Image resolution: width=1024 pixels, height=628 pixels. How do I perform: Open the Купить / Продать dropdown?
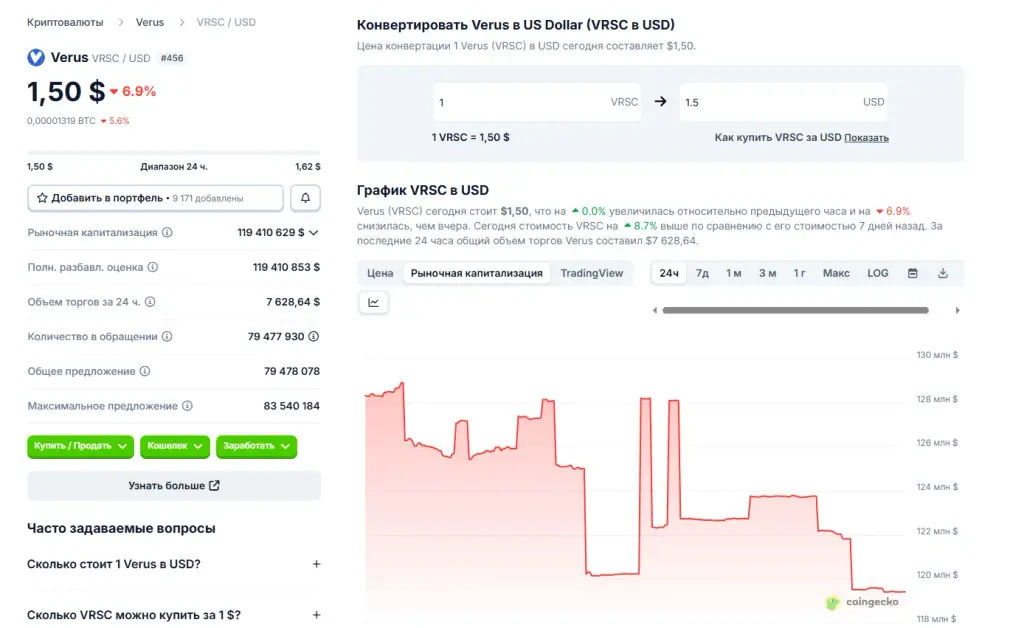click(80, 446)
